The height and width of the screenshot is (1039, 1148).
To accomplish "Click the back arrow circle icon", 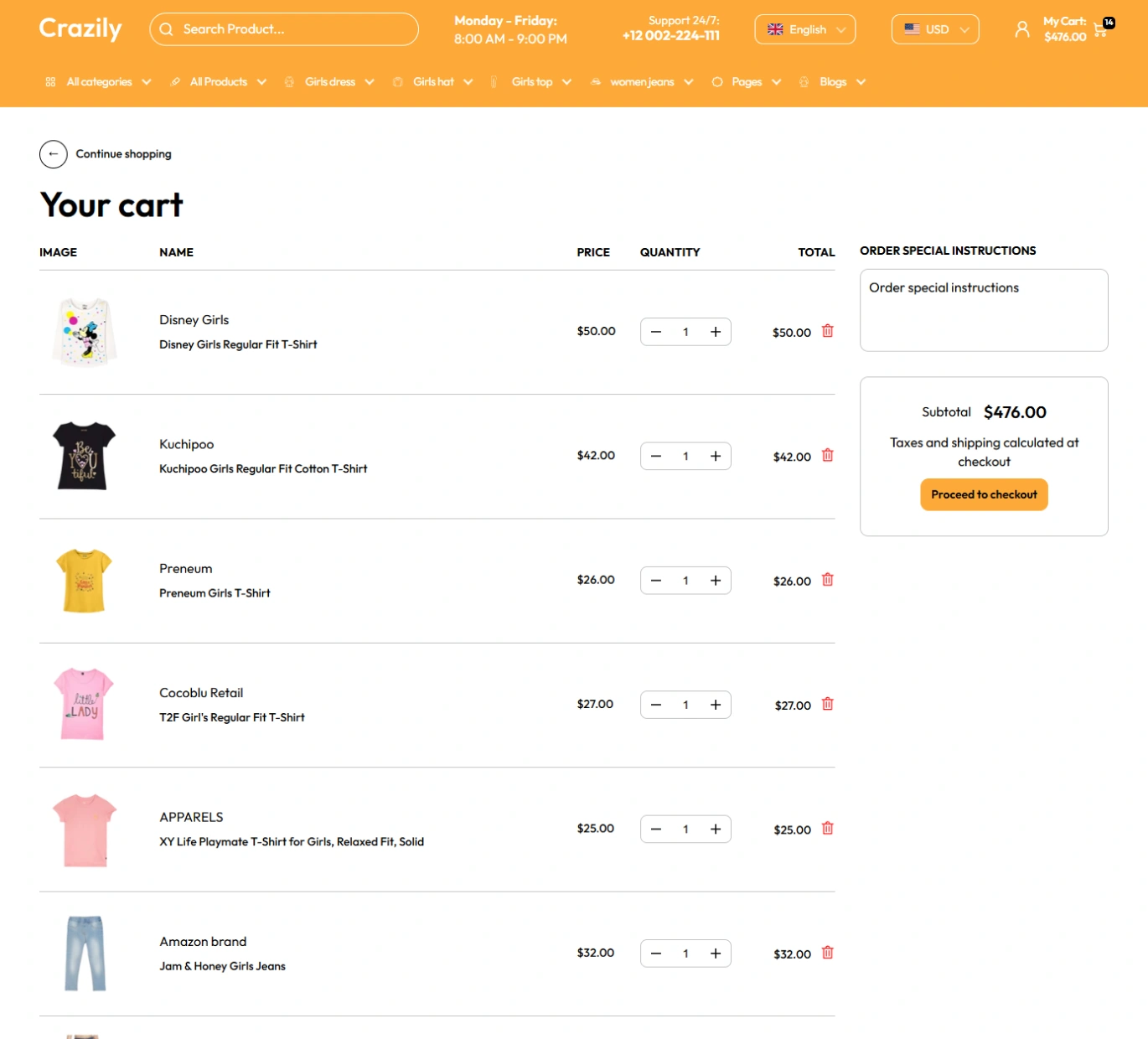I will coord(53,154).
